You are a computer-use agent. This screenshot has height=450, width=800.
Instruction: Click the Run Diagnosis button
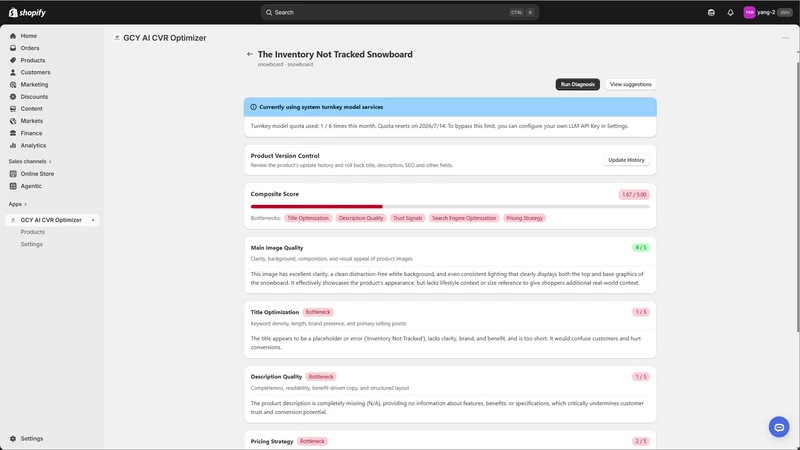click(578, 84)
